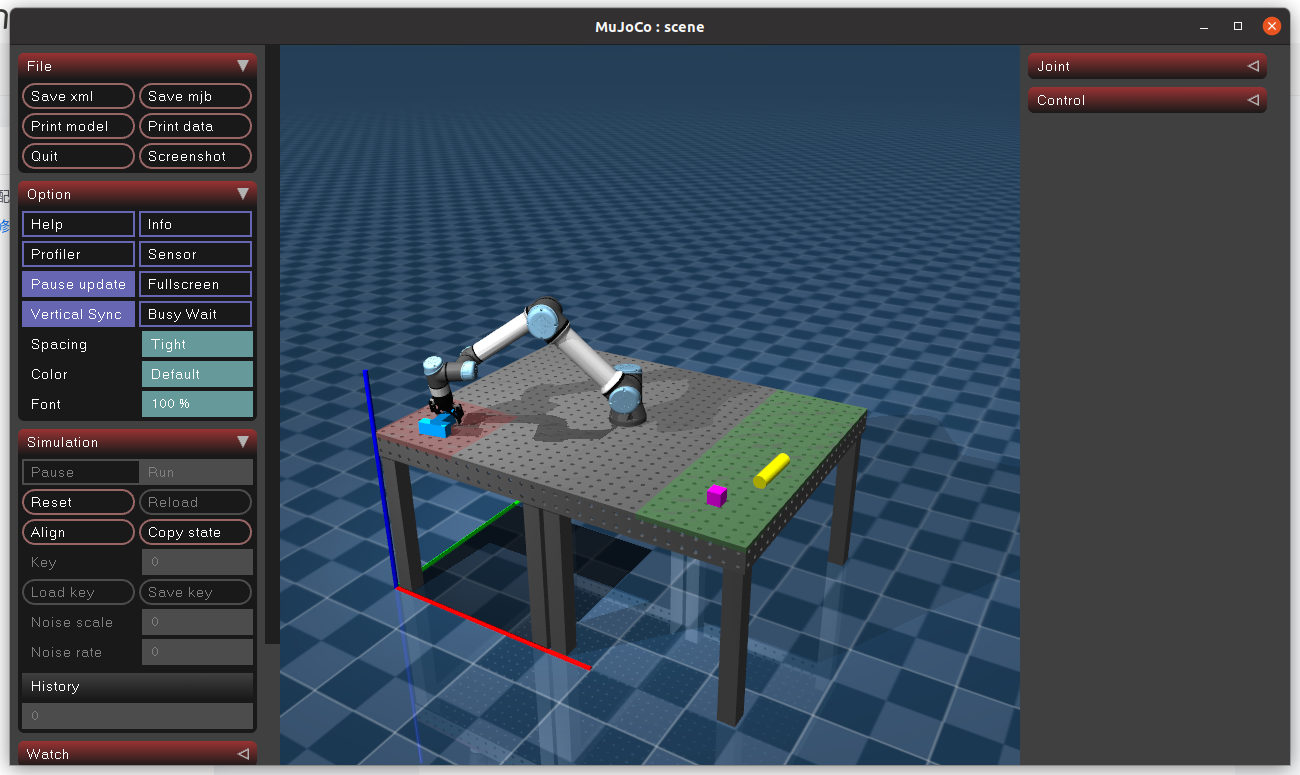Click Save key button
This screenshot has height=775, width=1300.
click(x=195, y=592)
